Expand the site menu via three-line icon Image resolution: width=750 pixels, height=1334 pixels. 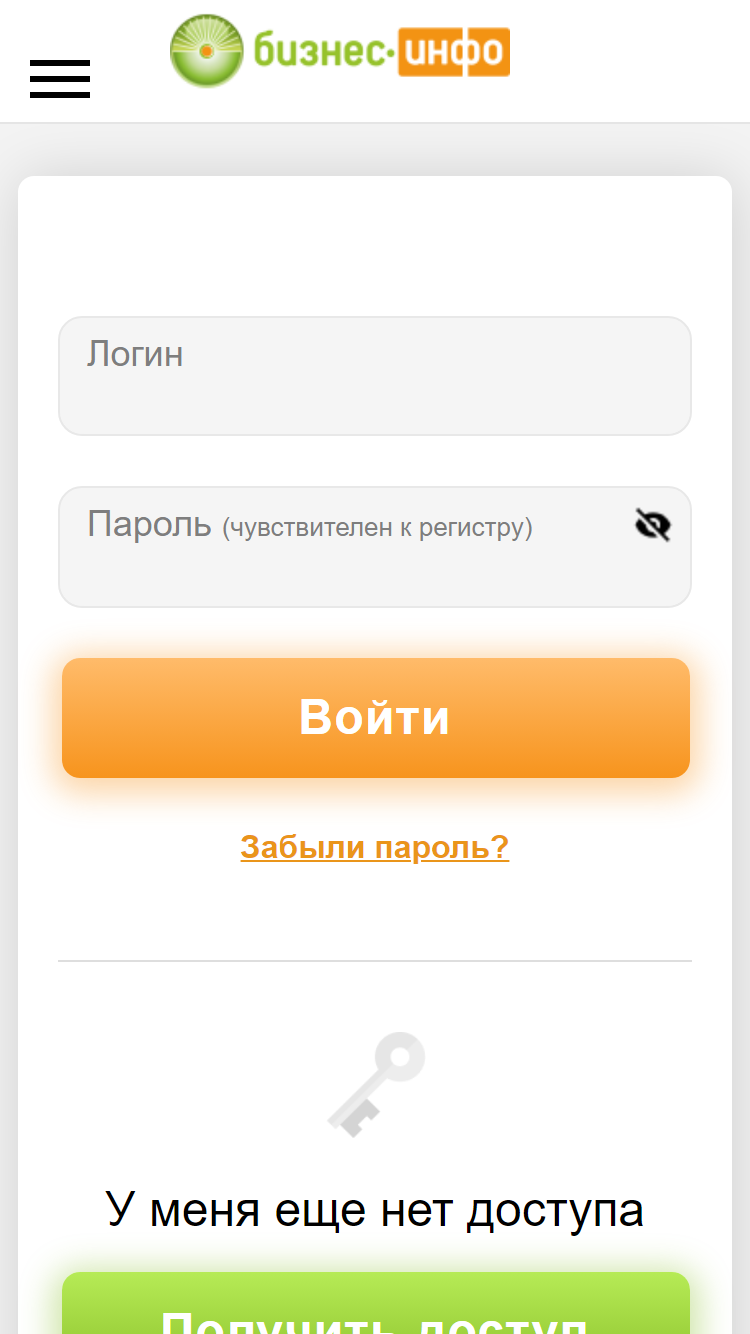tap(60, 79)
